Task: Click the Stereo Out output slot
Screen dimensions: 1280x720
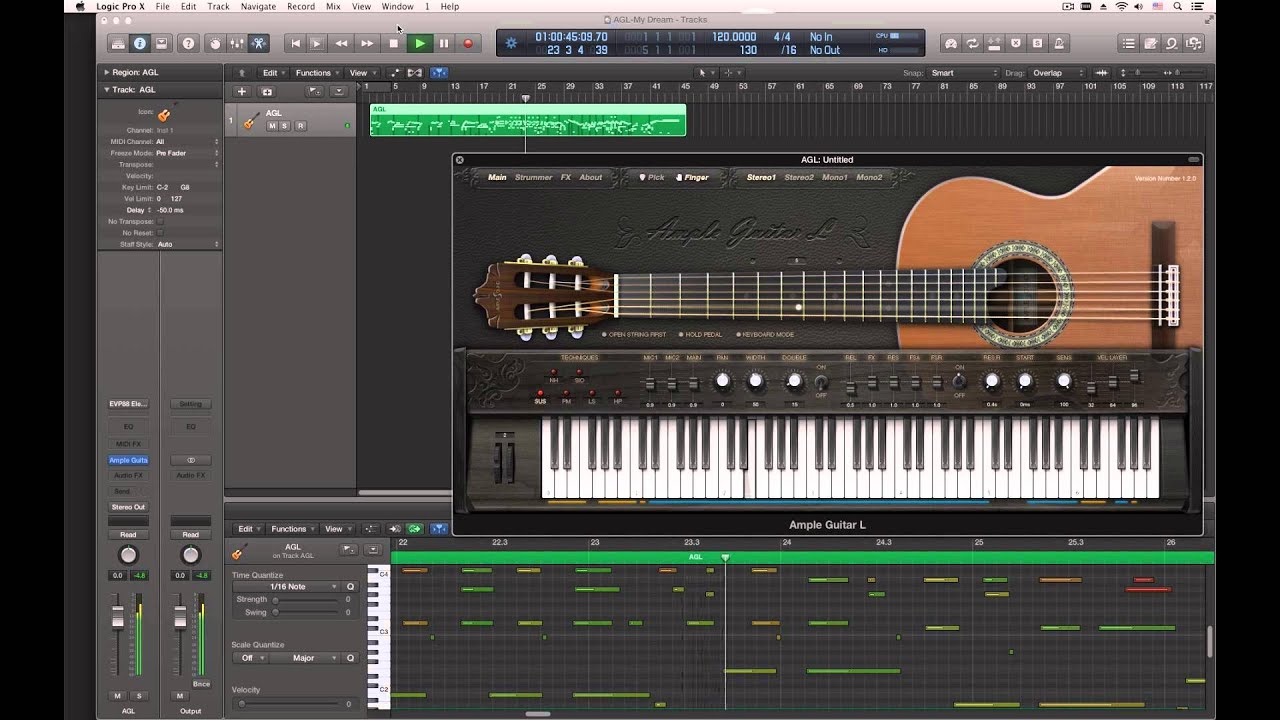Action: [128, 507]
